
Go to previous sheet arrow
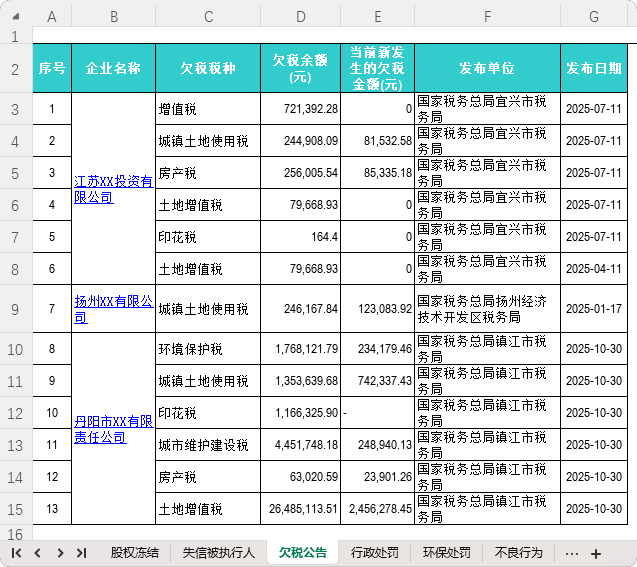[x=38, y=553]
